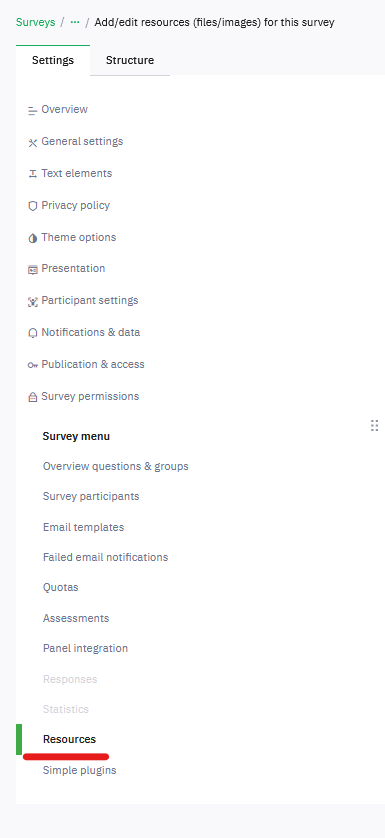Open Overview questions & groups
This screenshot has width=385, height=838.
(116, 466)
